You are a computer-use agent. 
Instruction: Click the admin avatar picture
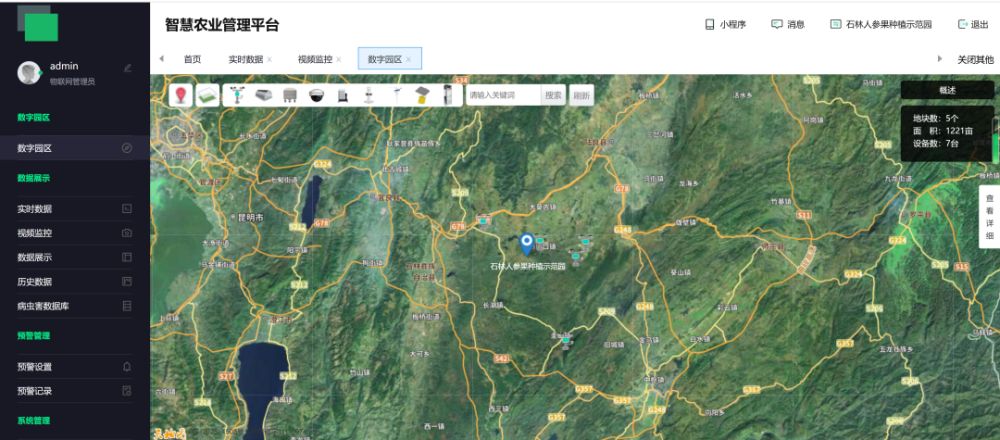pyautogui.click(x=29, y=73)
